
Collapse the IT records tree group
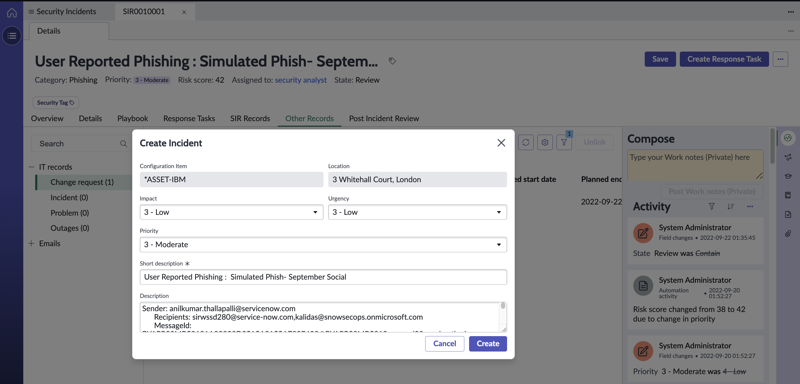[31, 167]
